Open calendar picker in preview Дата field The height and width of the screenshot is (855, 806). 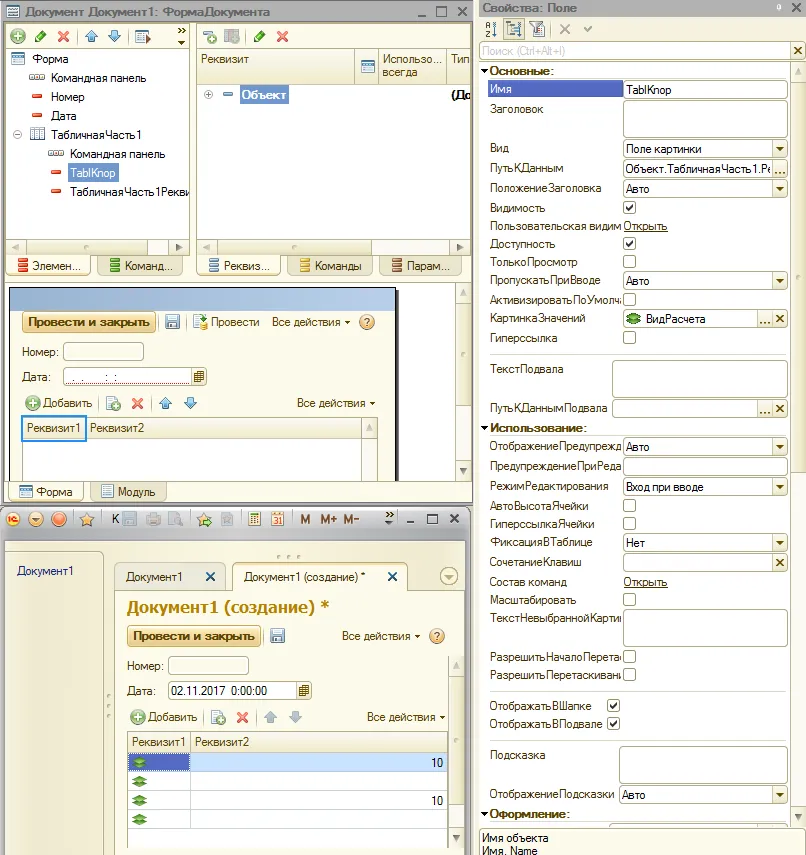(x=199, y=376)
